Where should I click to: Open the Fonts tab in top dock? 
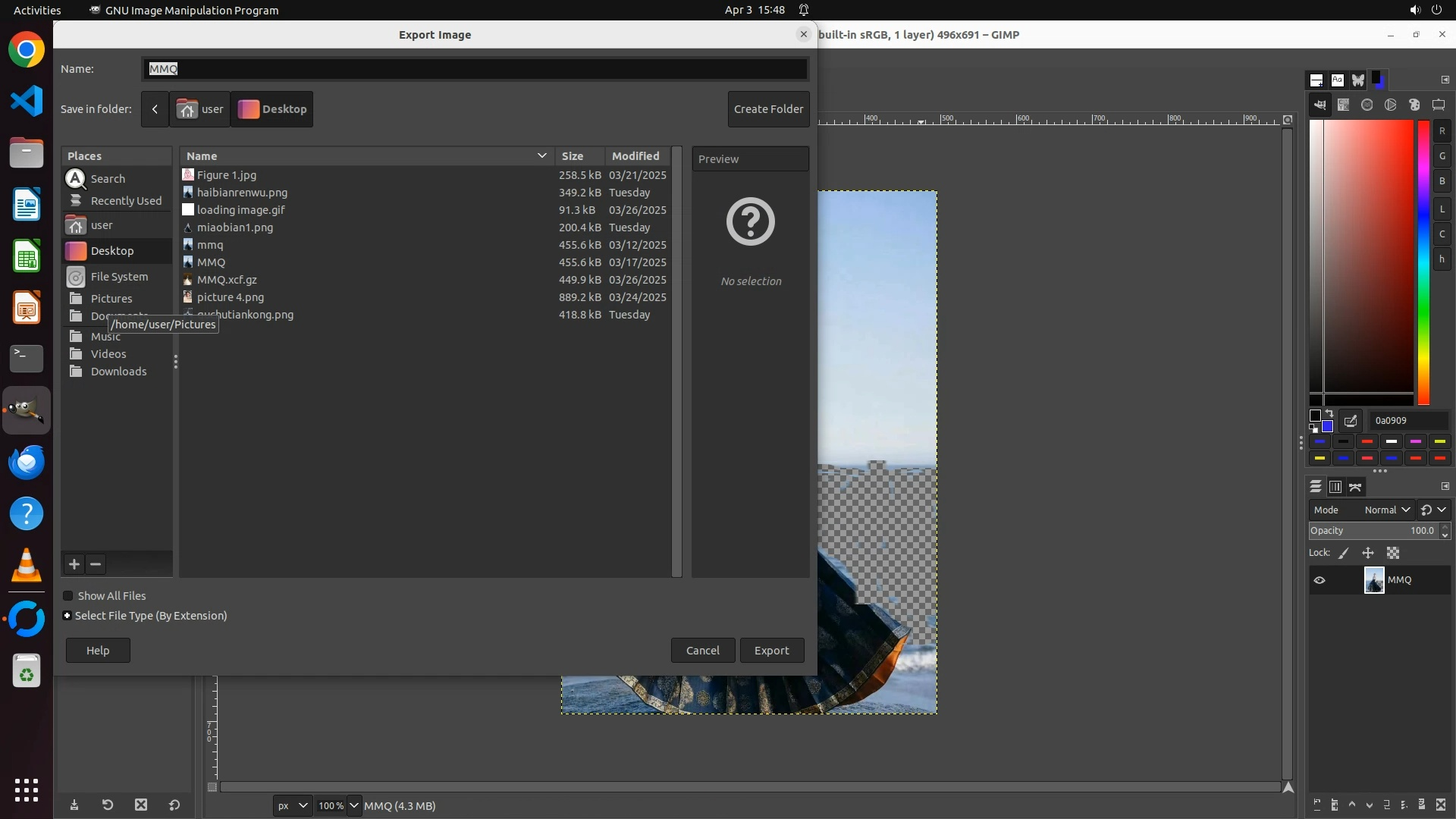coord(1337,80)
